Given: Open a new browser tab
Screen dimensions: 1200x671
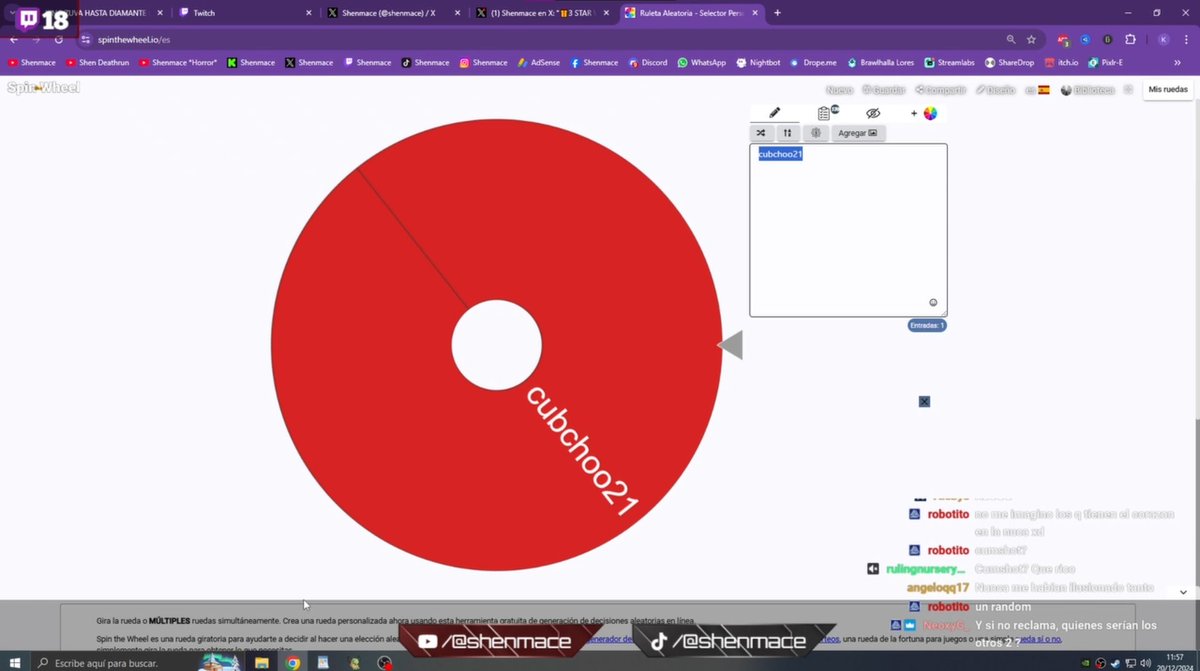Looking at the screenshot, I should 777,13.
